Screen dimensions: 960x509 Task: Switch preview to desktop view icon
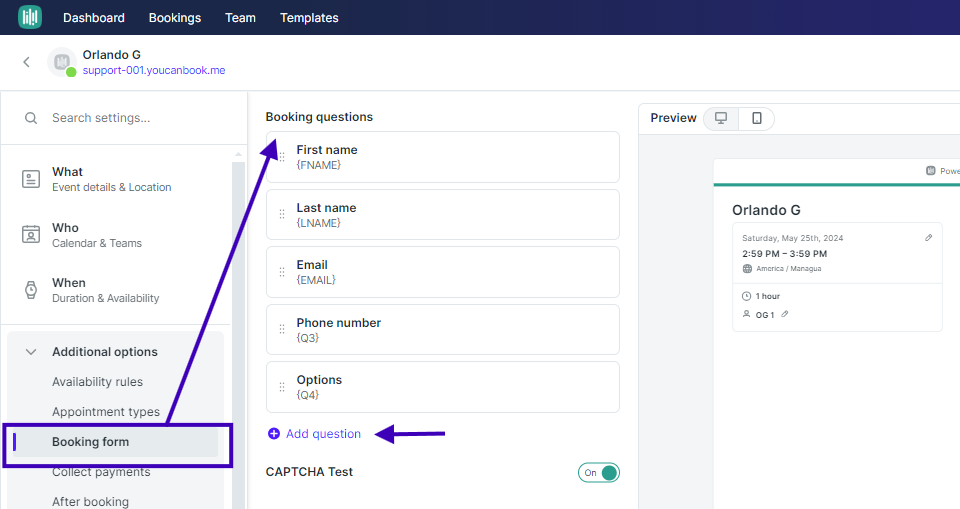pyautogui.click(x=721, y=118)
